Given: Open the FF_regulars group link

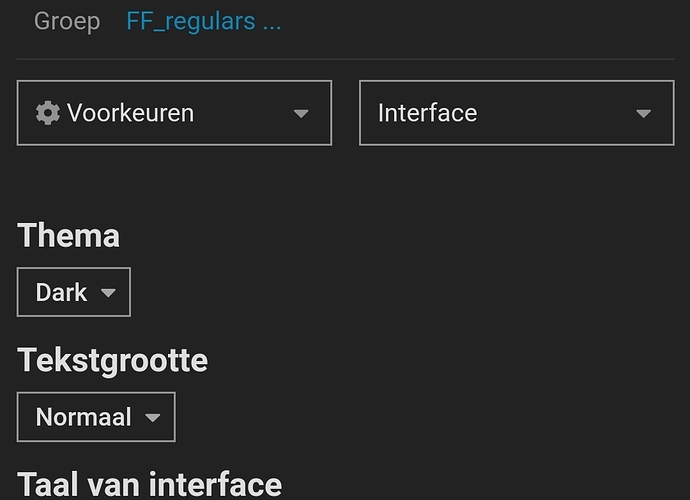Looking at the screenshot, I should (190, 21).
